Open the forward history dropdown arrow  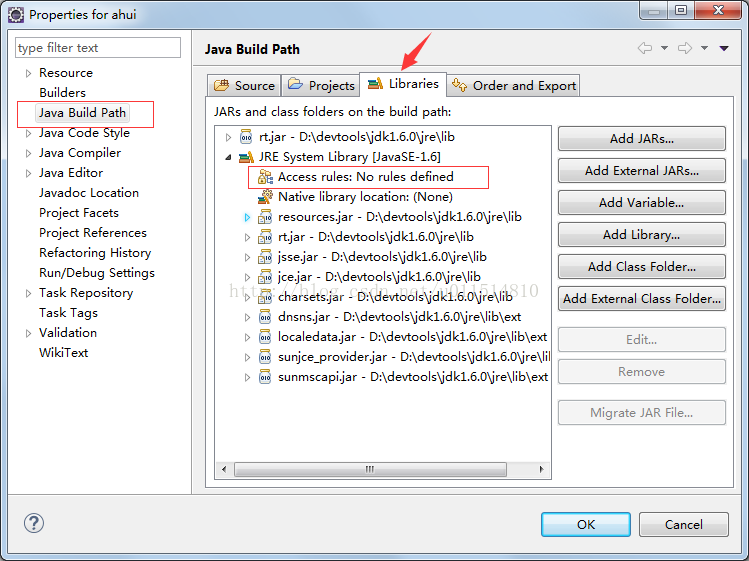[x=705, y=48]
